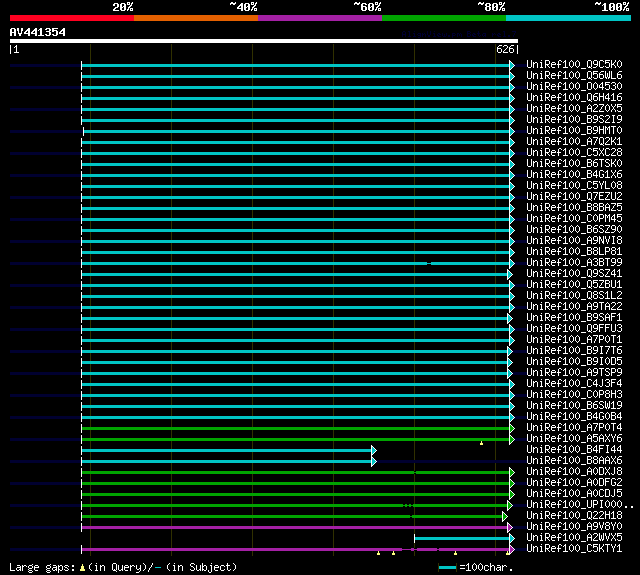
Task: Select hit label UniRef100_B8BAZ5
Action: [574, 208]
